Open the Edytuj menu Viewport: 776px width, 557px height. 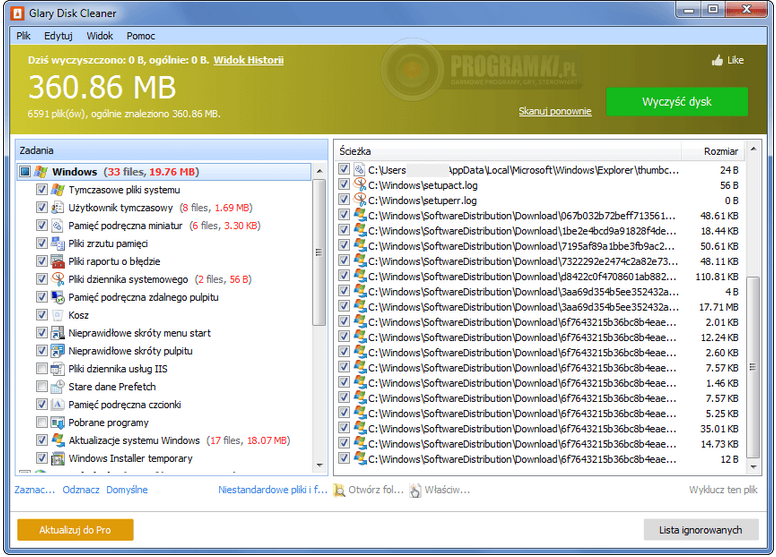click(58, 36)
